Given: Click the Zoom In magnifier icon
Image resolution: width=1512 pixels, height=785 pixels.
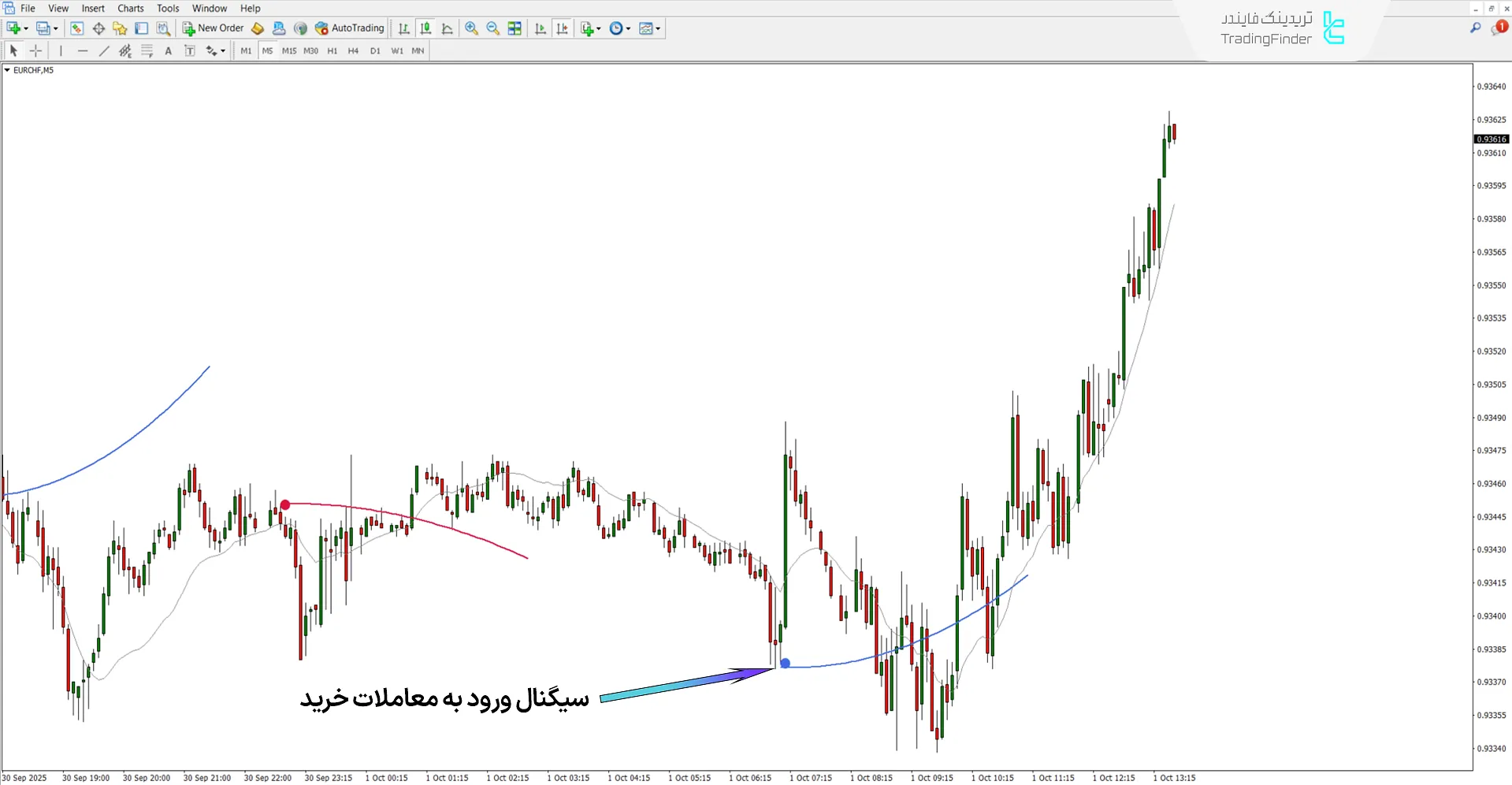Looking at the screenshot, I should point(471,28).
